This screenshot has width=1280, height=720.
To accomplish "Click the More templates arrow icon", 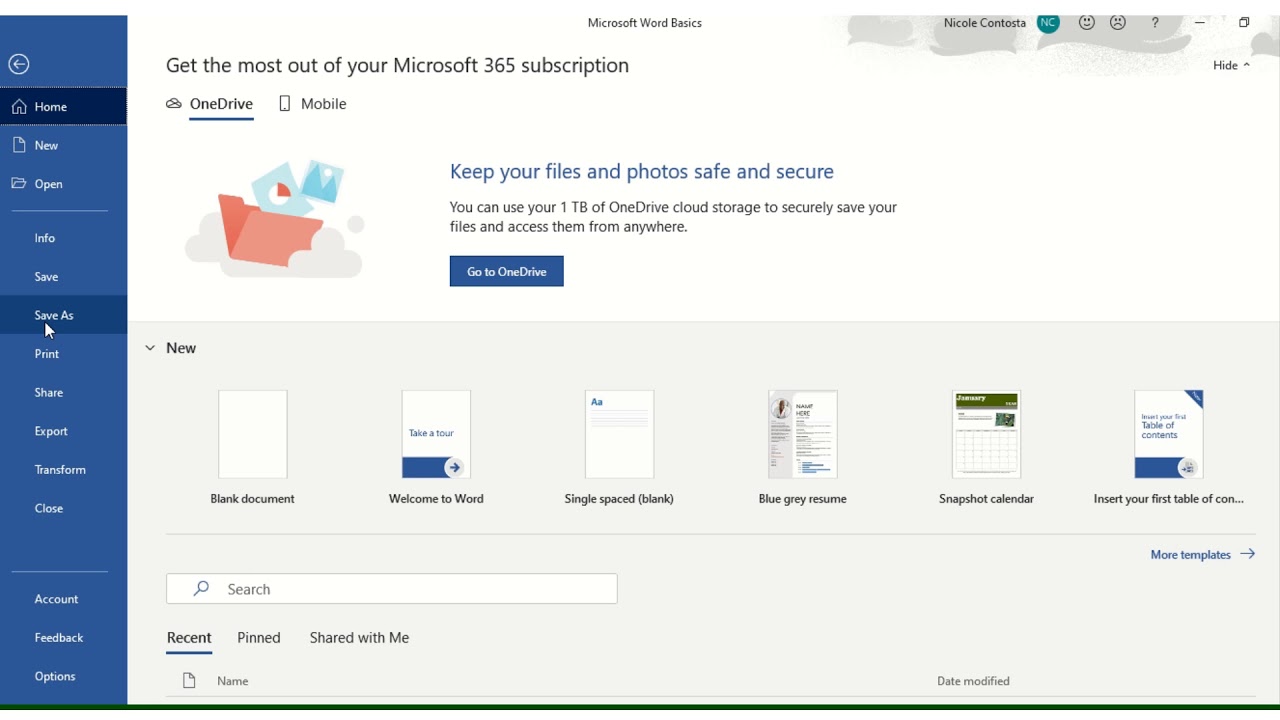I will [1247, 554].
